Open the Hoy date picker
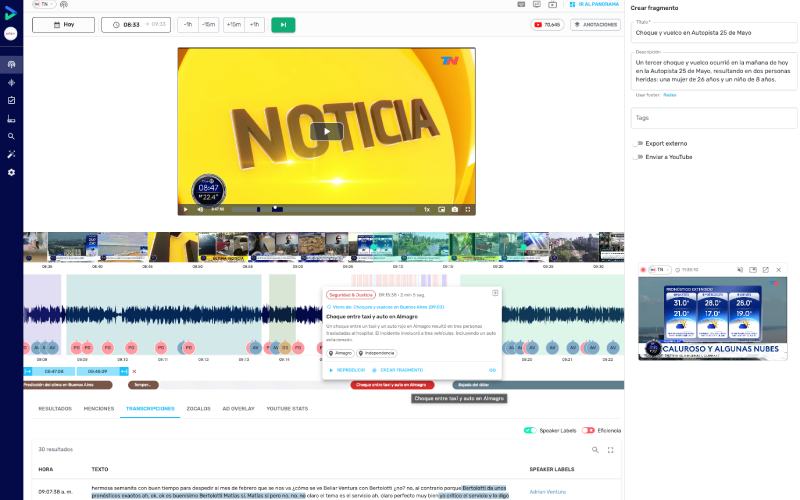The height and width of the screenshot is (500, 800). coord(63,24)
